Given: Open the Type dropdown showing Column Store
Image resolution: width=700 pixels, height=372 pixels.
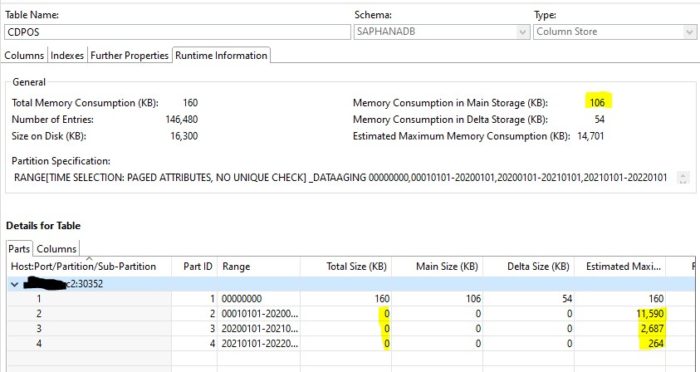Looking at the screenshot, I should pos(690,32).
